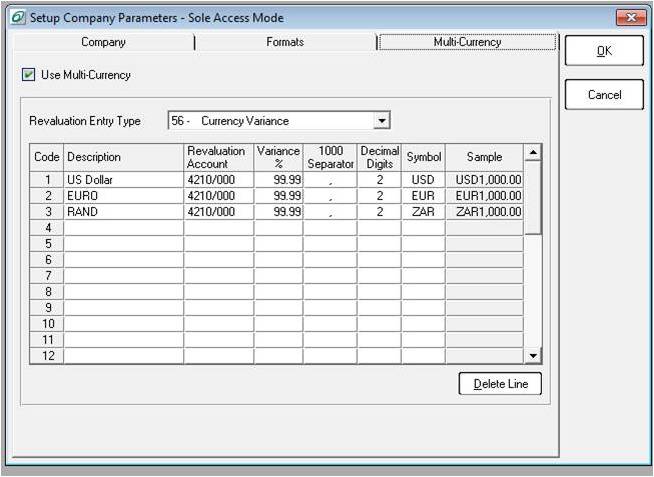Click the RAND revaluation account cell
The image size is (654, 477).
(x=218, y=212)
